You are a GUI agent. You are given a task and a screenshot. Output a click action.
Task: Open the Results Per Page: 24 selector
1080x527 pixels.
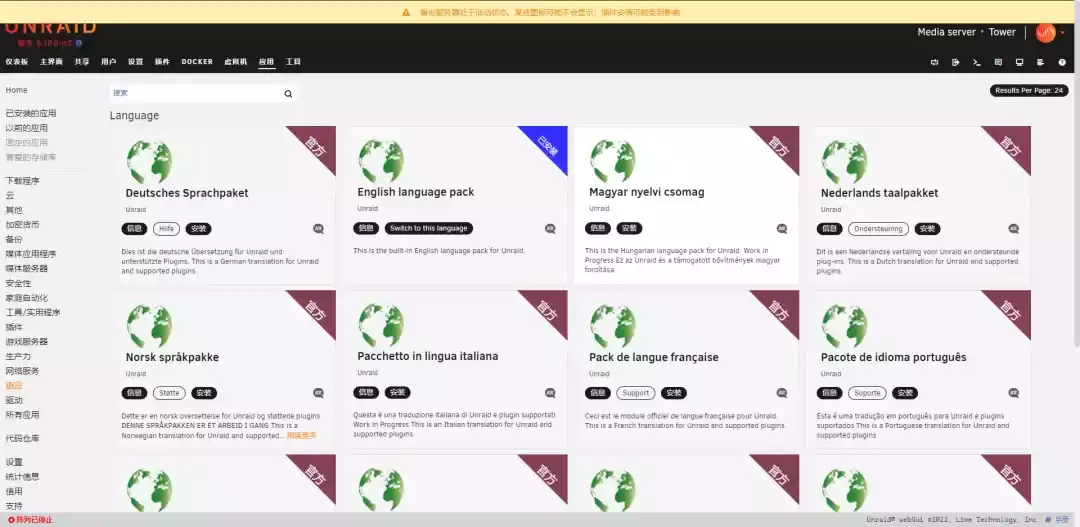tap(1028, 90)
